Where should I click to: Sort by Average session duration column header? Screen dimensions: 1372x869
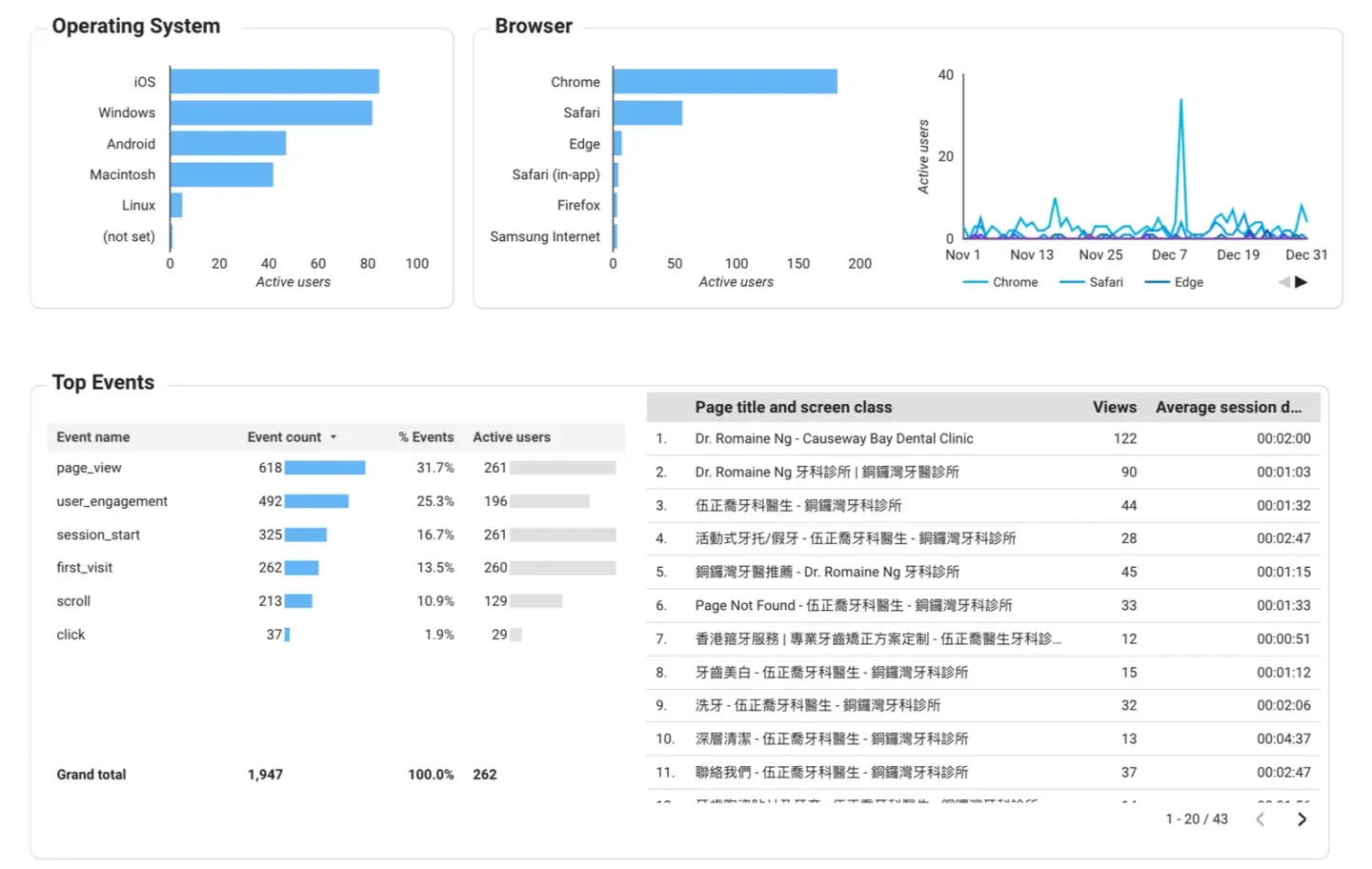click(1228, 407)
